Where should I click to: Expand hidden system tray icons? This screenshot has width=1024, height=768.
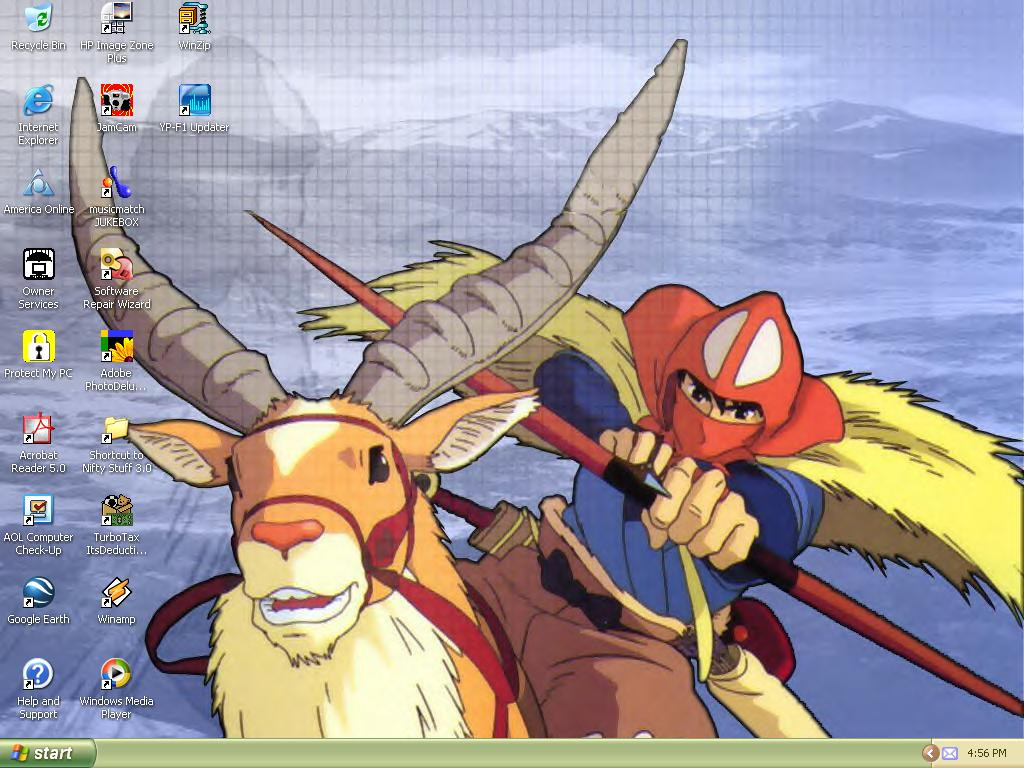(x=930, y=754)
